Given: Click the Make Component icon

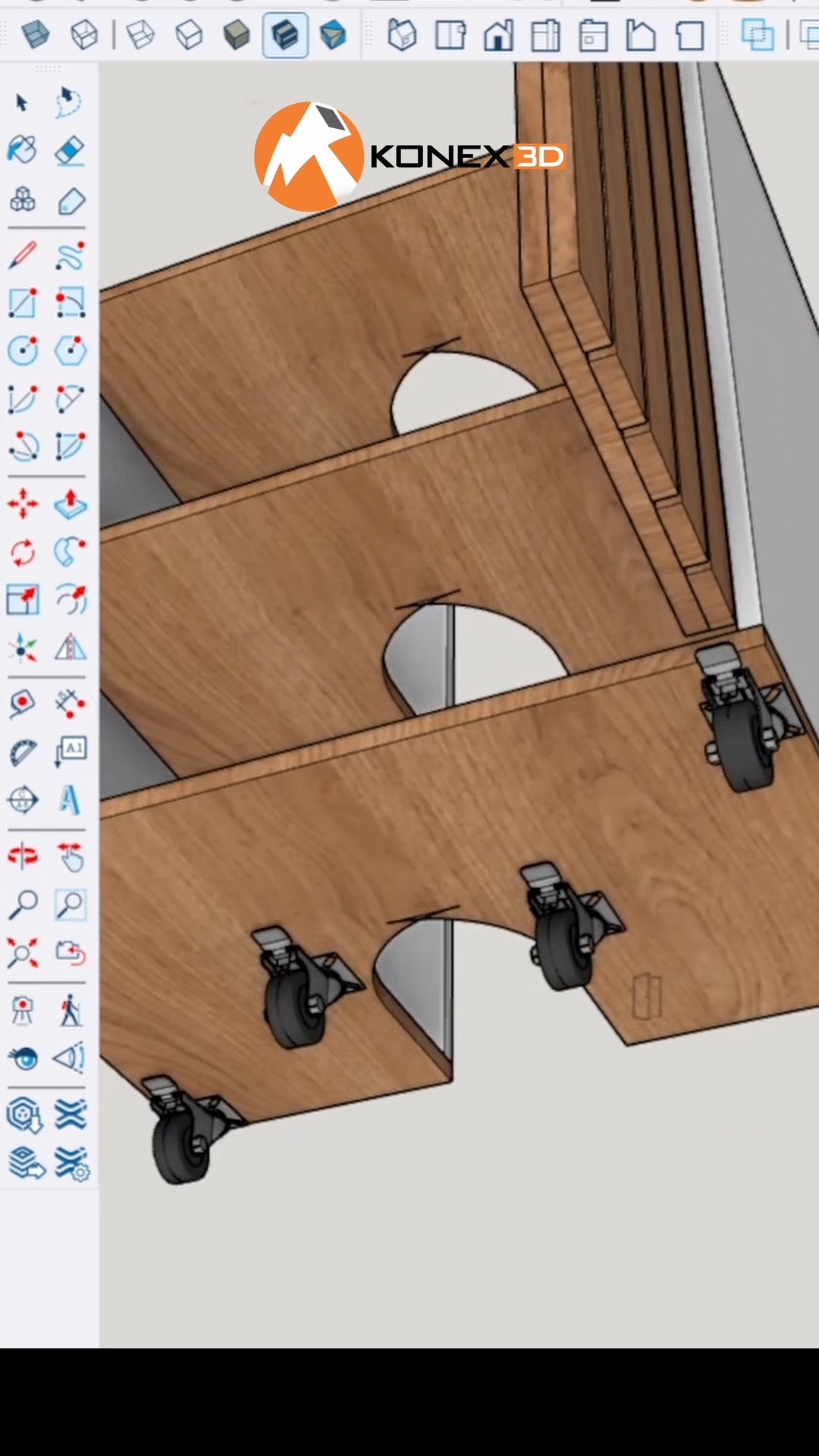Looking at the screenshot, I should [22, 200].
